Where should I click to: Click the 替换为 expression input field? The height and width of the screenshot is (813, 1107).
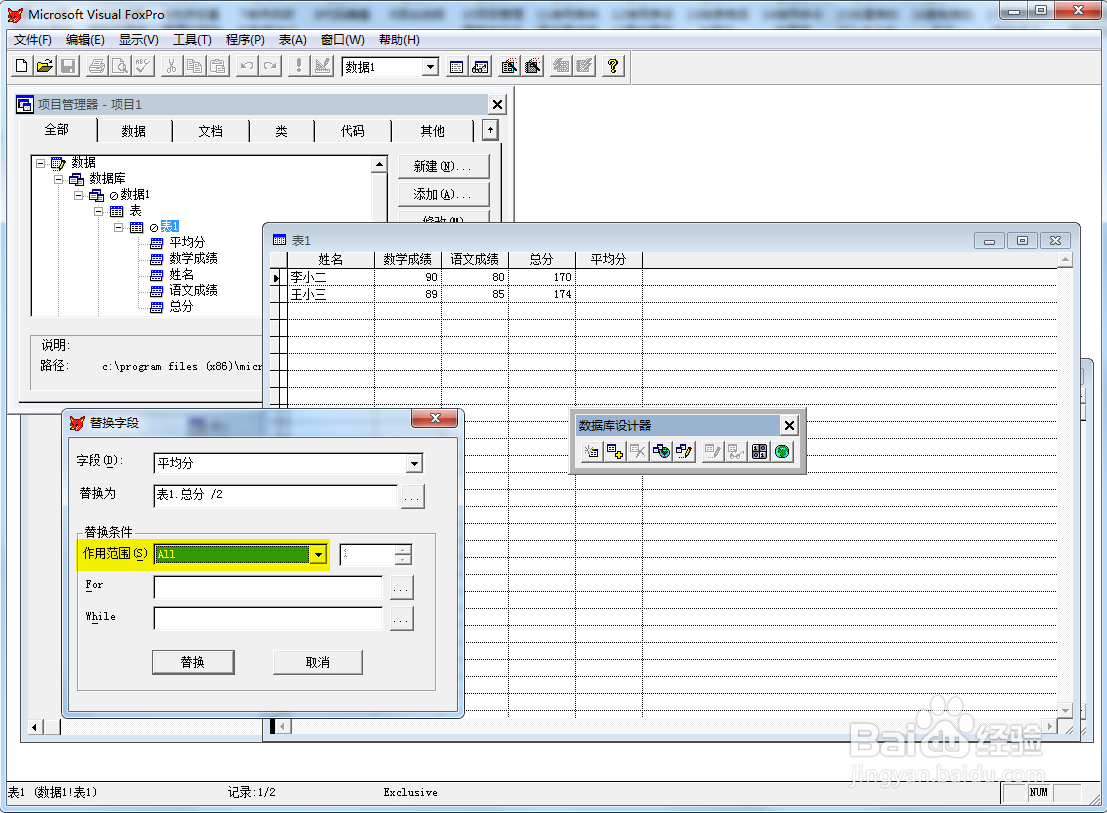(x=275, y=495)
